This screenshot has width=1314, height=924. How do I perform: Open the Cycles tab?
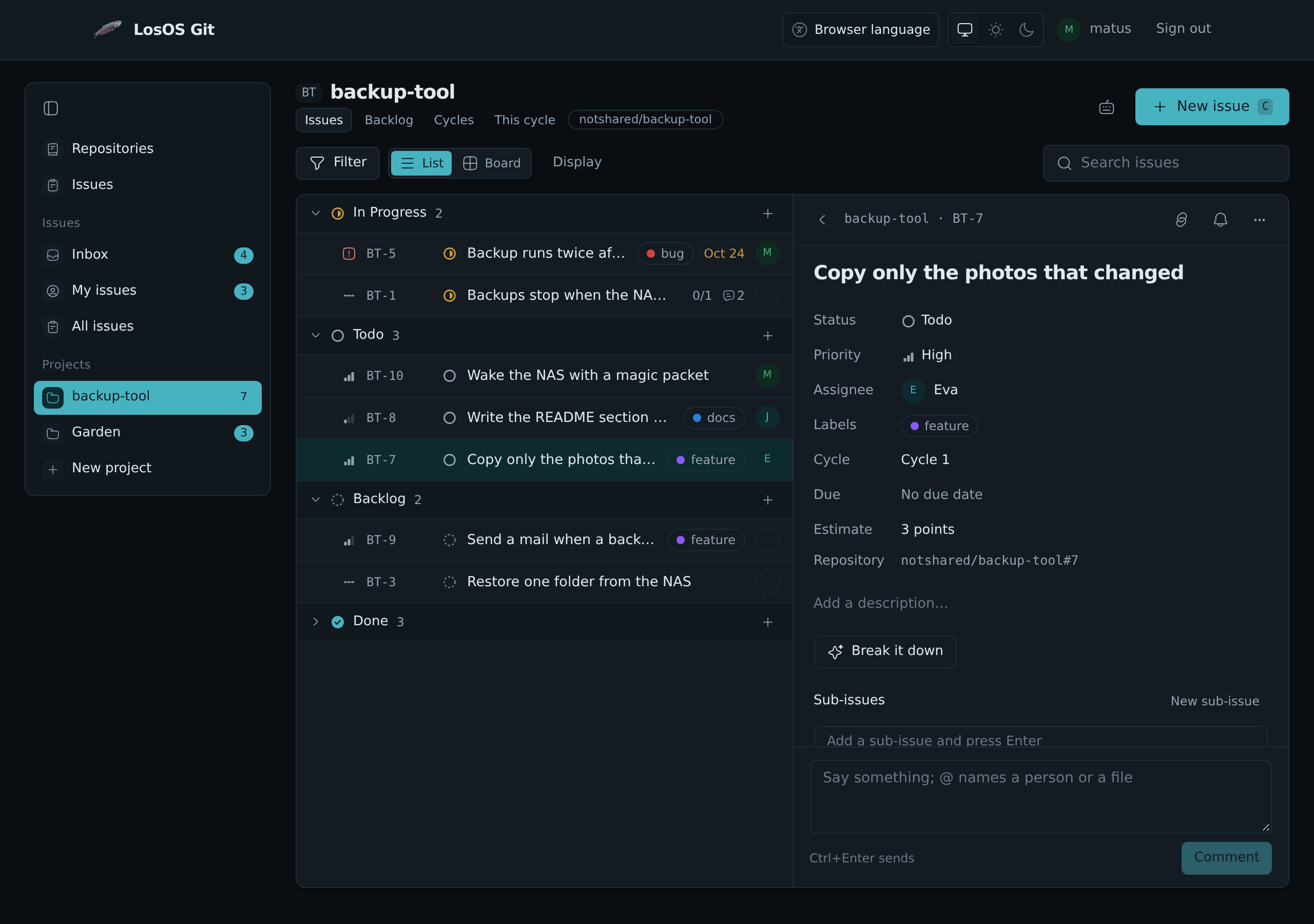click(x=453, y=120)
